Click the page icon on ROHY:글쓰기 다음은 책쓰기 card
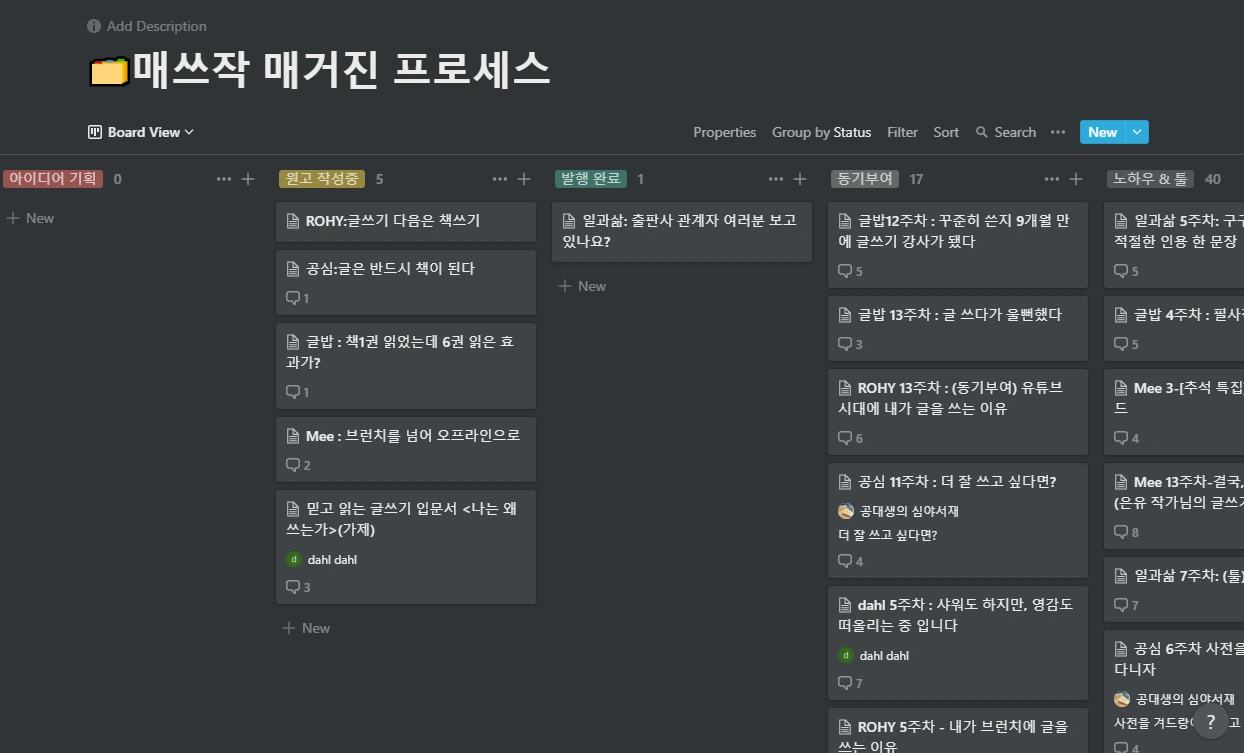Screen dimensions: 1244x753 click(291, 221)
